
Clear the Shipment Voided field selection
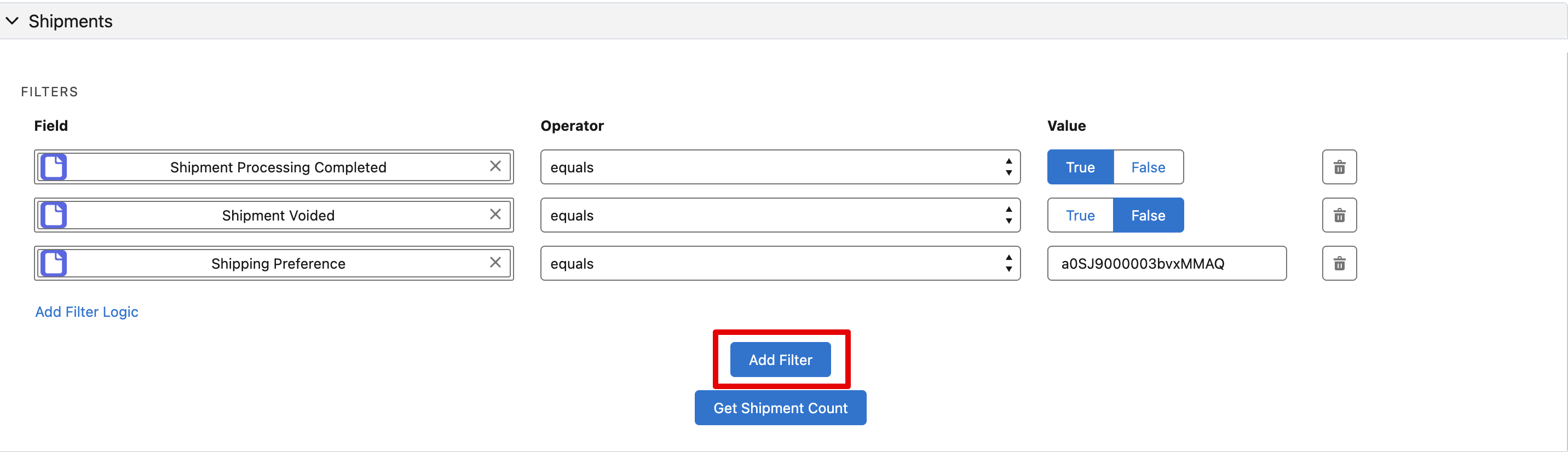click(x=495, y=214)
